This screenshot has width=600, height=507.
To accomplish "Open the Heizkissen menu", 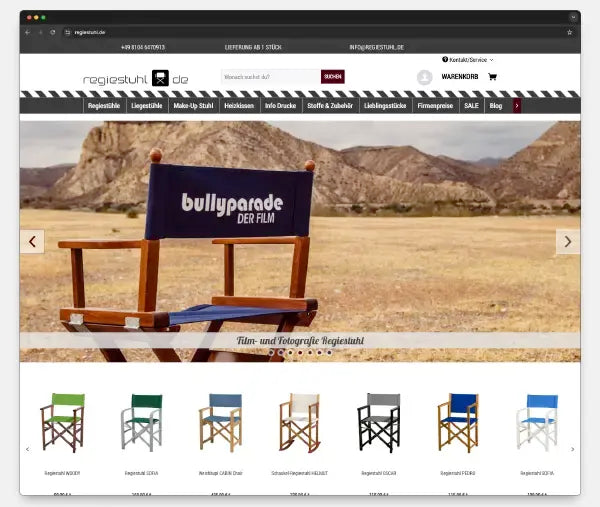I will (239, 106).
